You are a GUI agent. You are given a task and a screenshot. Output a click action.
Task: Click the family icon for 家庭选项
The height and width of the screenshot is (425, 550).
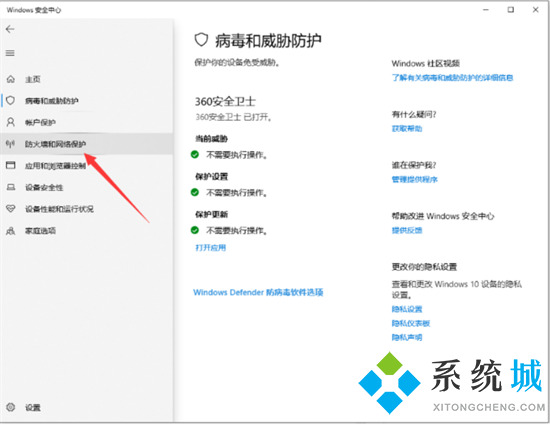coord(11,231)
